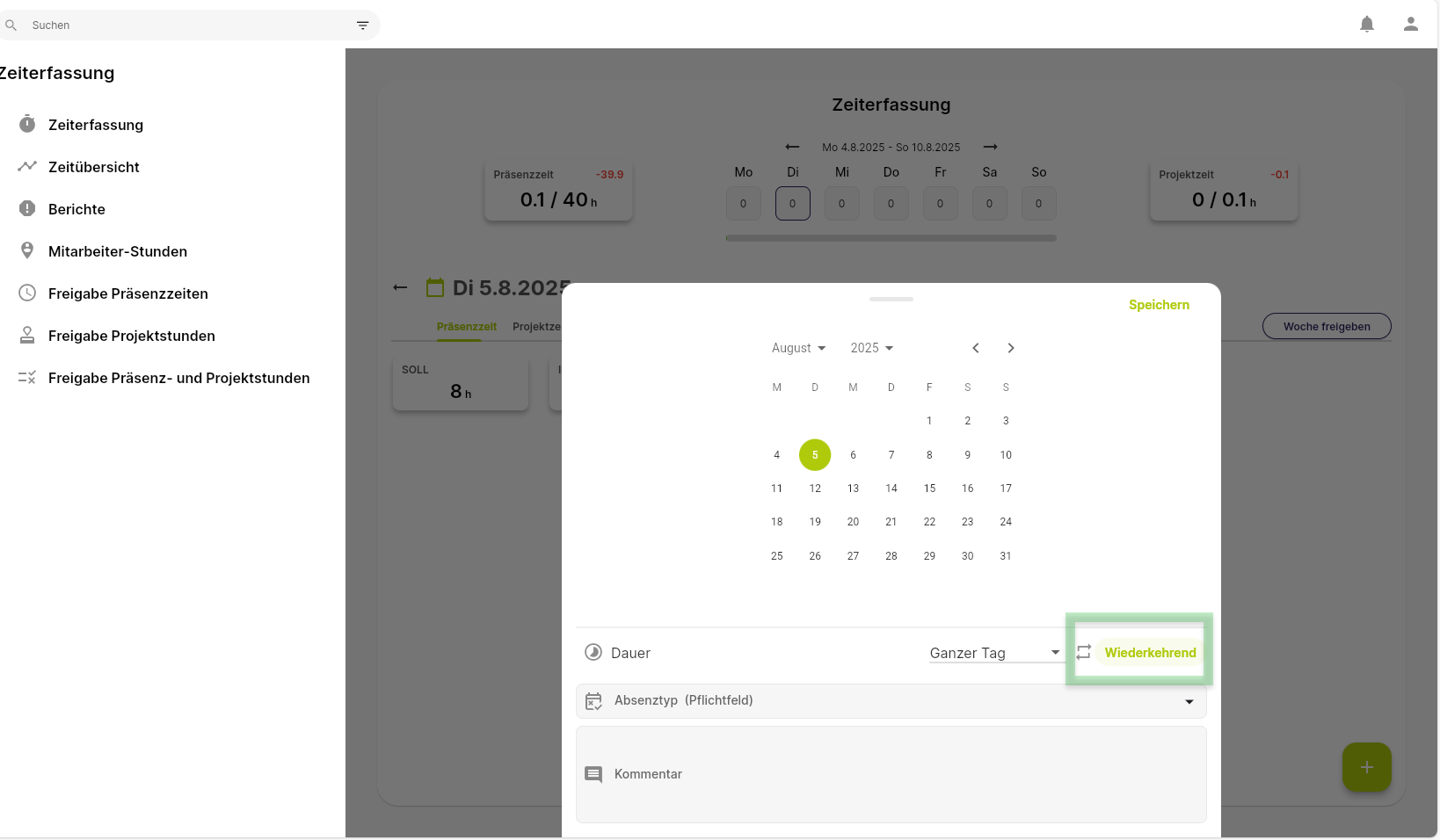Open Zeiterfassung in the sidebar

coord(96,125)
